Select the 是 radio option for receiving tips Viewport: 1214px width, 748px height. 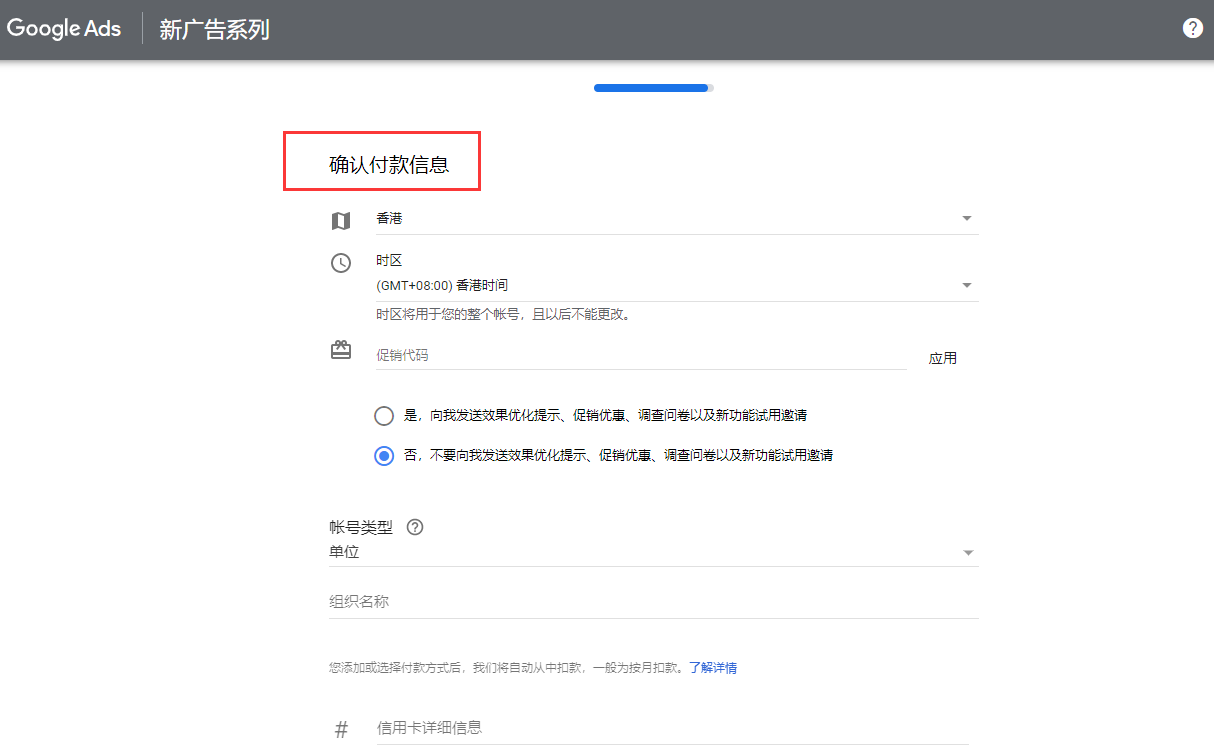384,416
